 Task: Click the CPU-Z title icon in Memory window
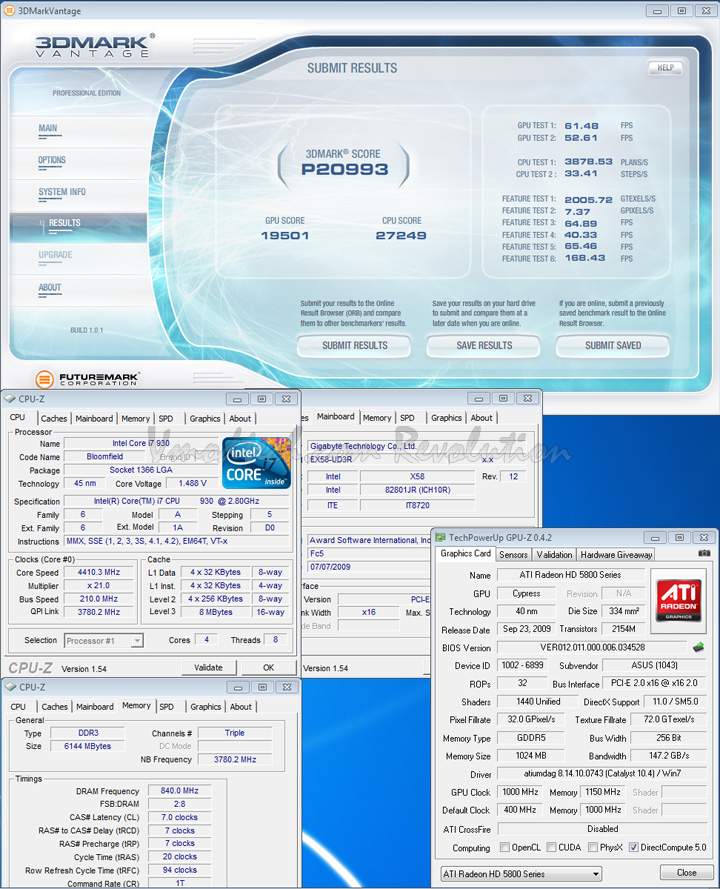pyautogui.click(x=10, y=687)
